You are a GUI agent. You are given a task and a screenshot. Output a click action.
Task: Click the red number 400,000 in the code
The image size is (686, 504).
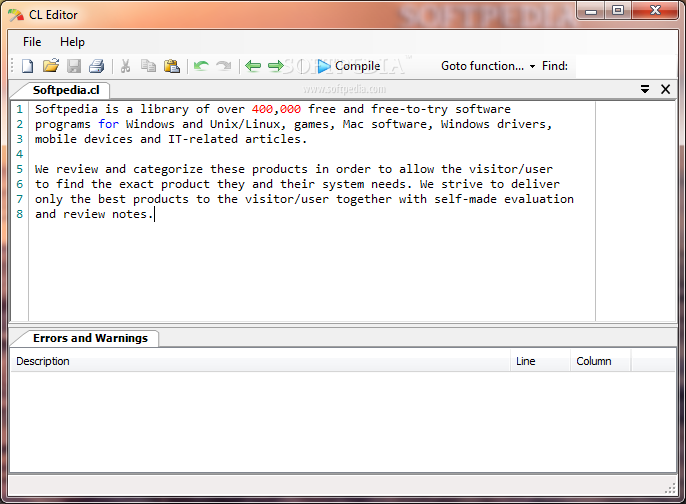(276, 109)
